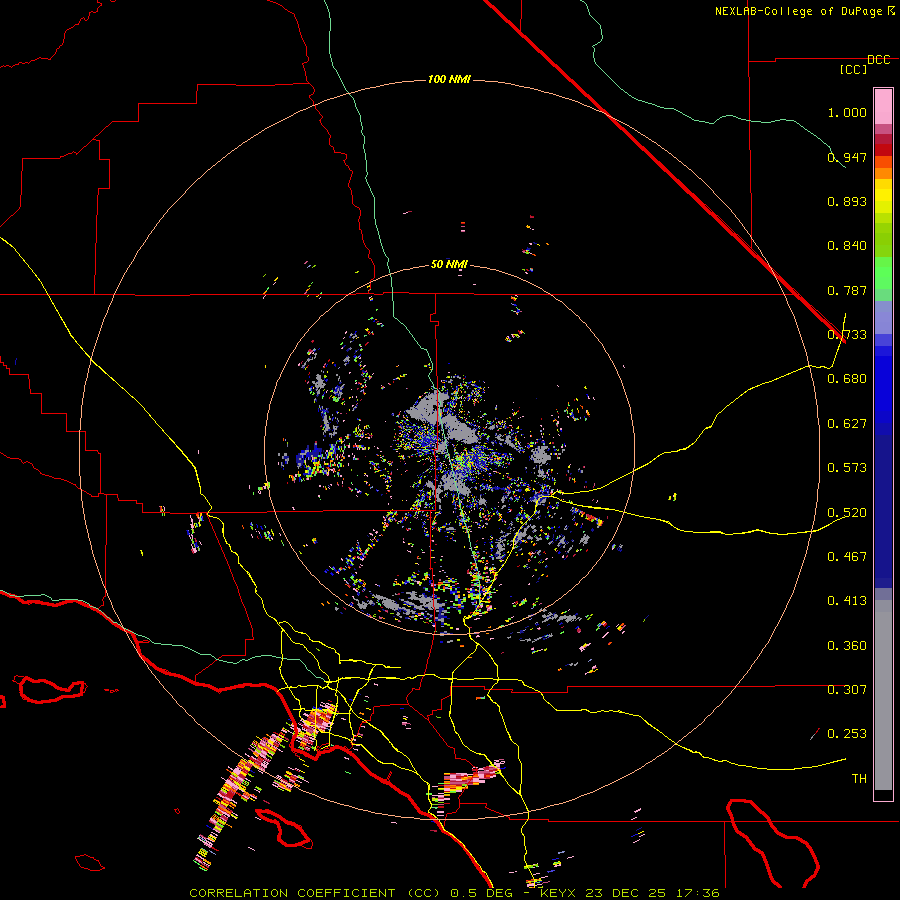
Task: Select the 0.360 scale value
Action: [847, 646]
